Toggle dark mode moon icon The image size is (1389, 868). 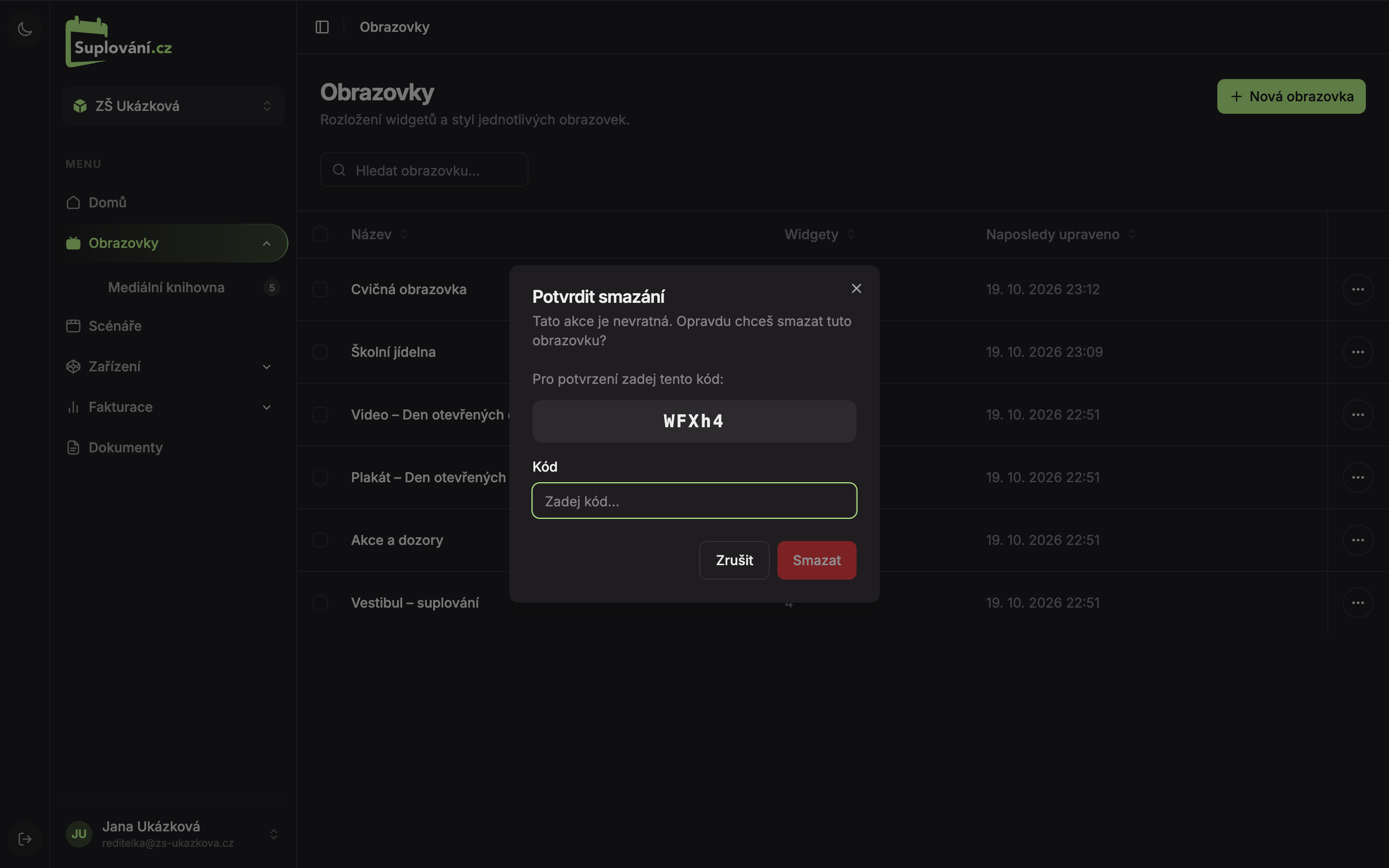(x=25, y=28)
